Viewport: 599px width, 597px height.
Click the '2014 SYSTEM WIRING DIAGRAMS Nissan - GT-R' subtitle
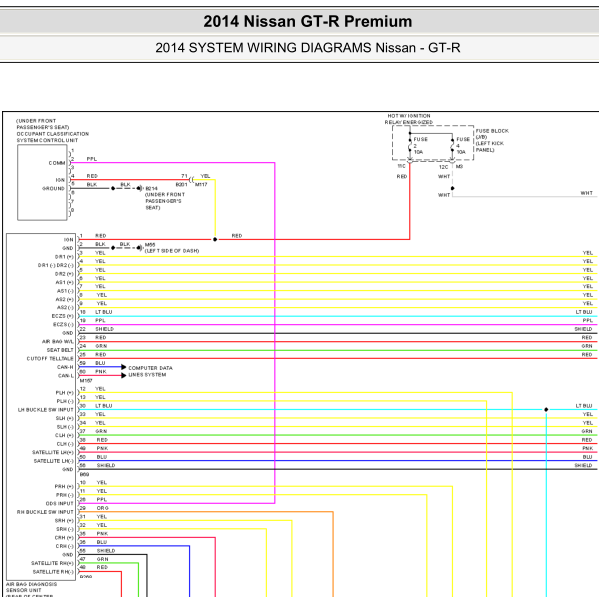(x=308, y=48)
